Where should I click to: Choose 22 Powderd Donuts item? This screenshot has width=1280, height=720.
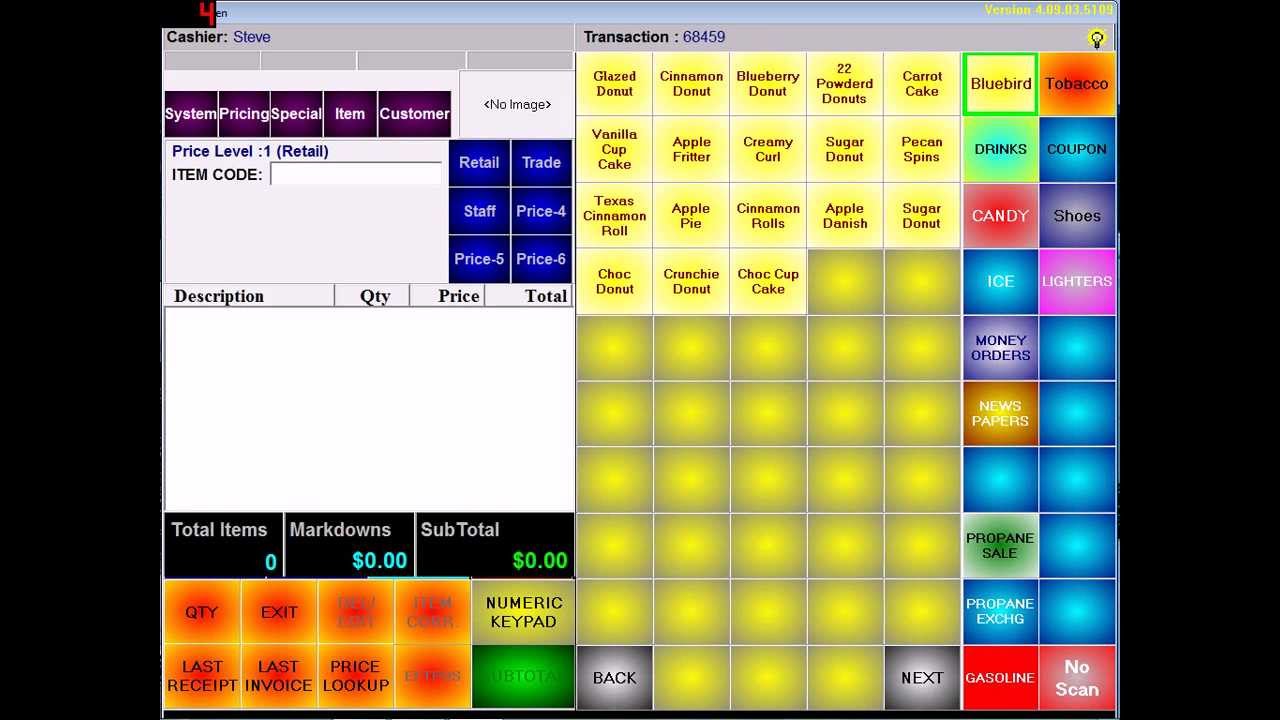(845, 83)
